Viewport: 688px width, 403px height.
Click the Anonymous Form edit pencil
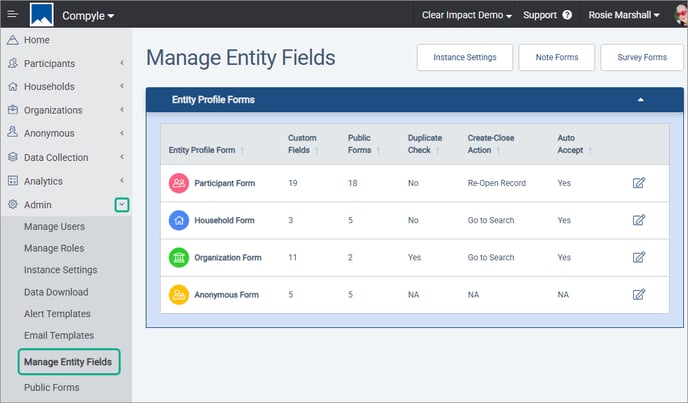coord(639,294)
